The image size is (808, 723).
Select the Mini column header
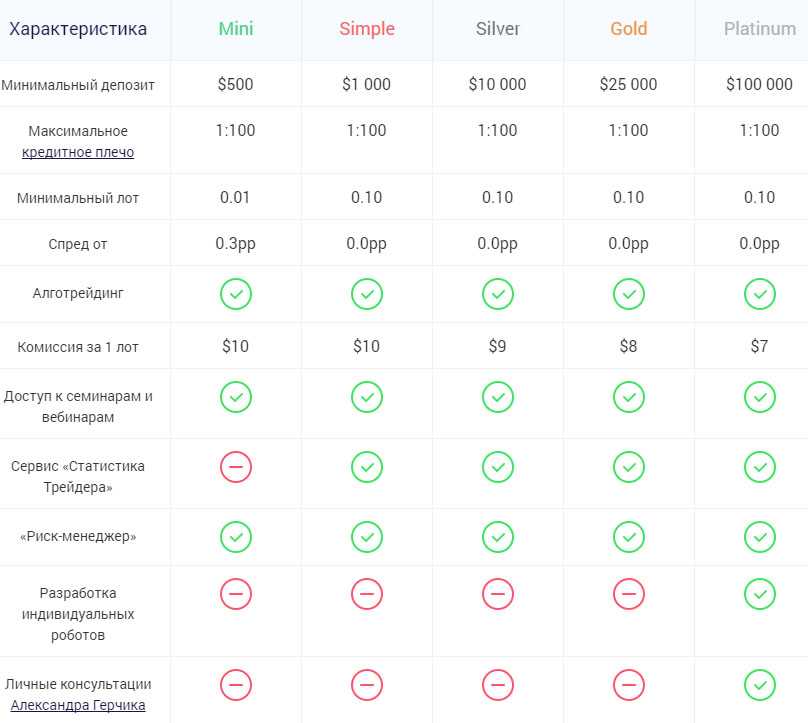click(236, 29)
